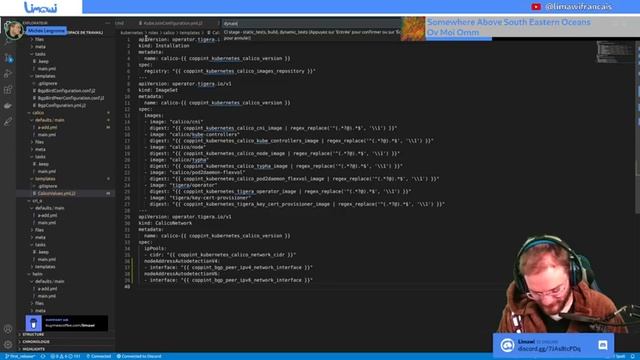This screenshot has width=640, height=360.
Task: Click the Limawi logo at top left
Action: tap(40, 7)
